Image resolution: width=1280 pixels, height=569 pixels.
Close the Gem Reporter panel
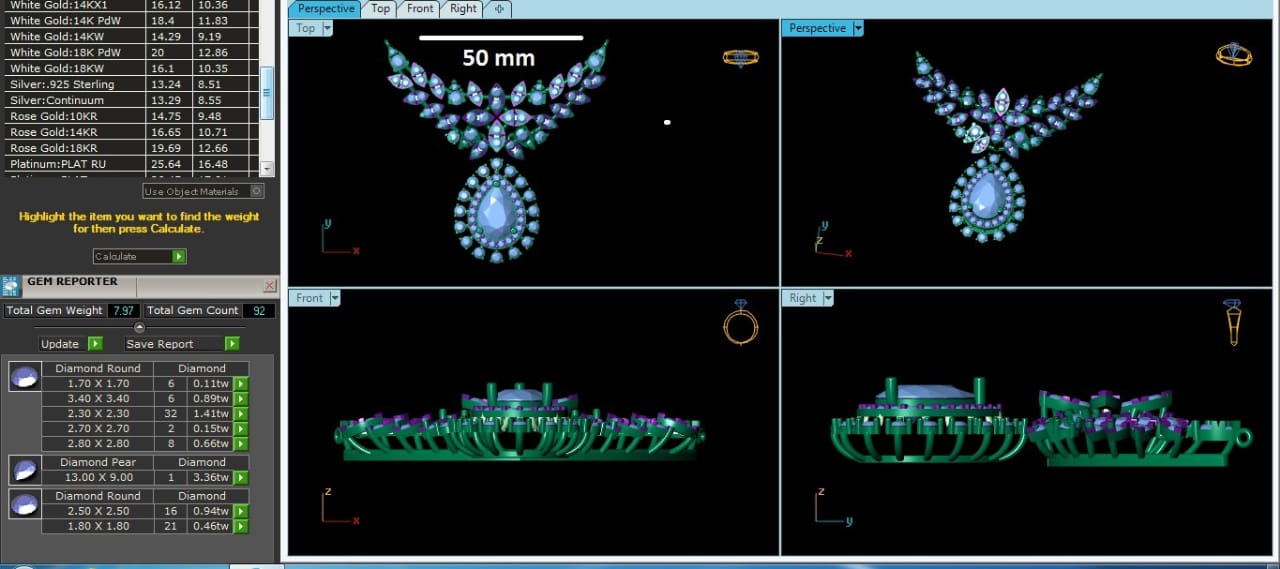[x=269, y=286]
